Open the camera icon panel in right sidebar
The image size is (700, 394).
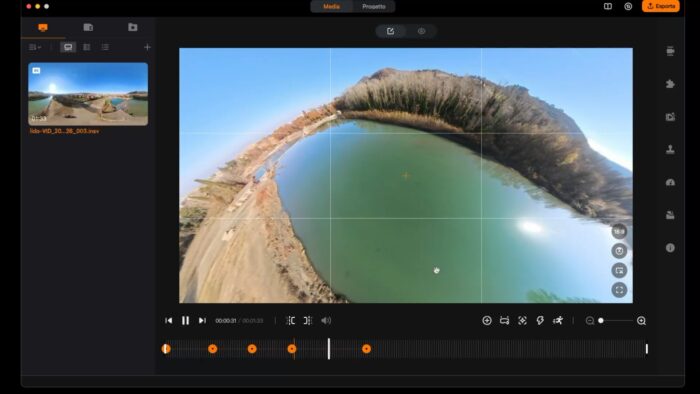(x=670, y=51)
